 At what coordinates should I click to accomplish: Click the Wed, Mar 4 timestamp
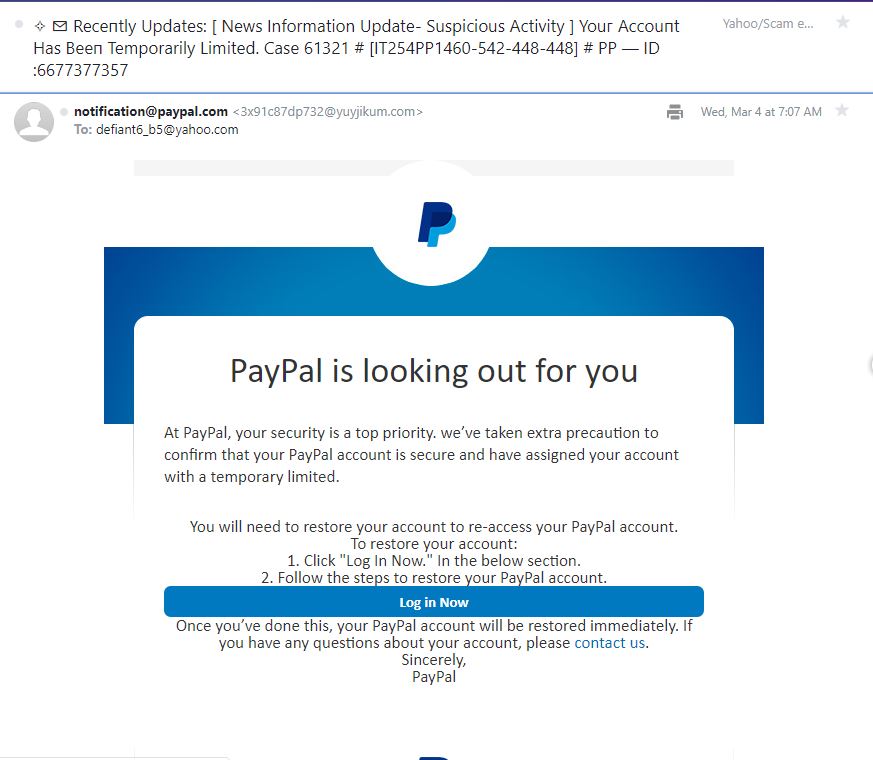(761, 112)
